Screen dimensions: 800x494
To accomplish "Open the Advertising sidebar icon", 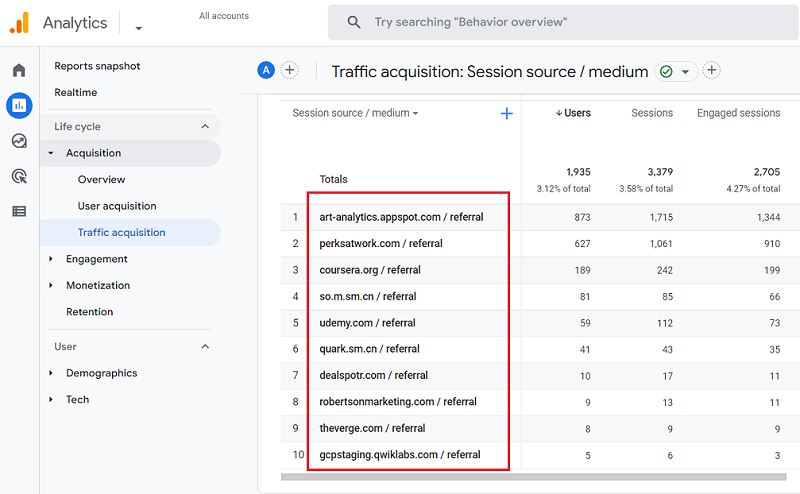I will (x=19, y=177).
